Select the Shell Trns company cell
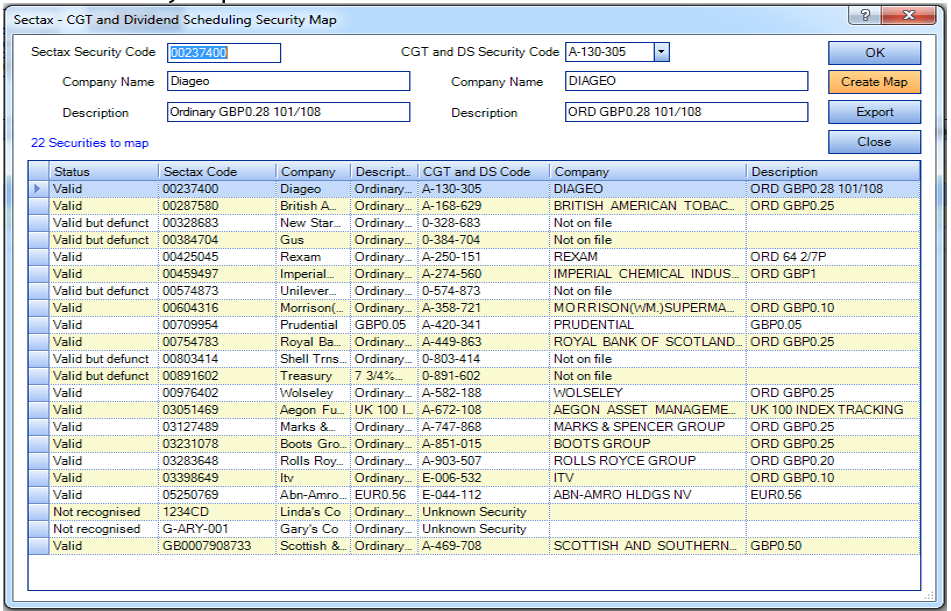 click(313, 359)
